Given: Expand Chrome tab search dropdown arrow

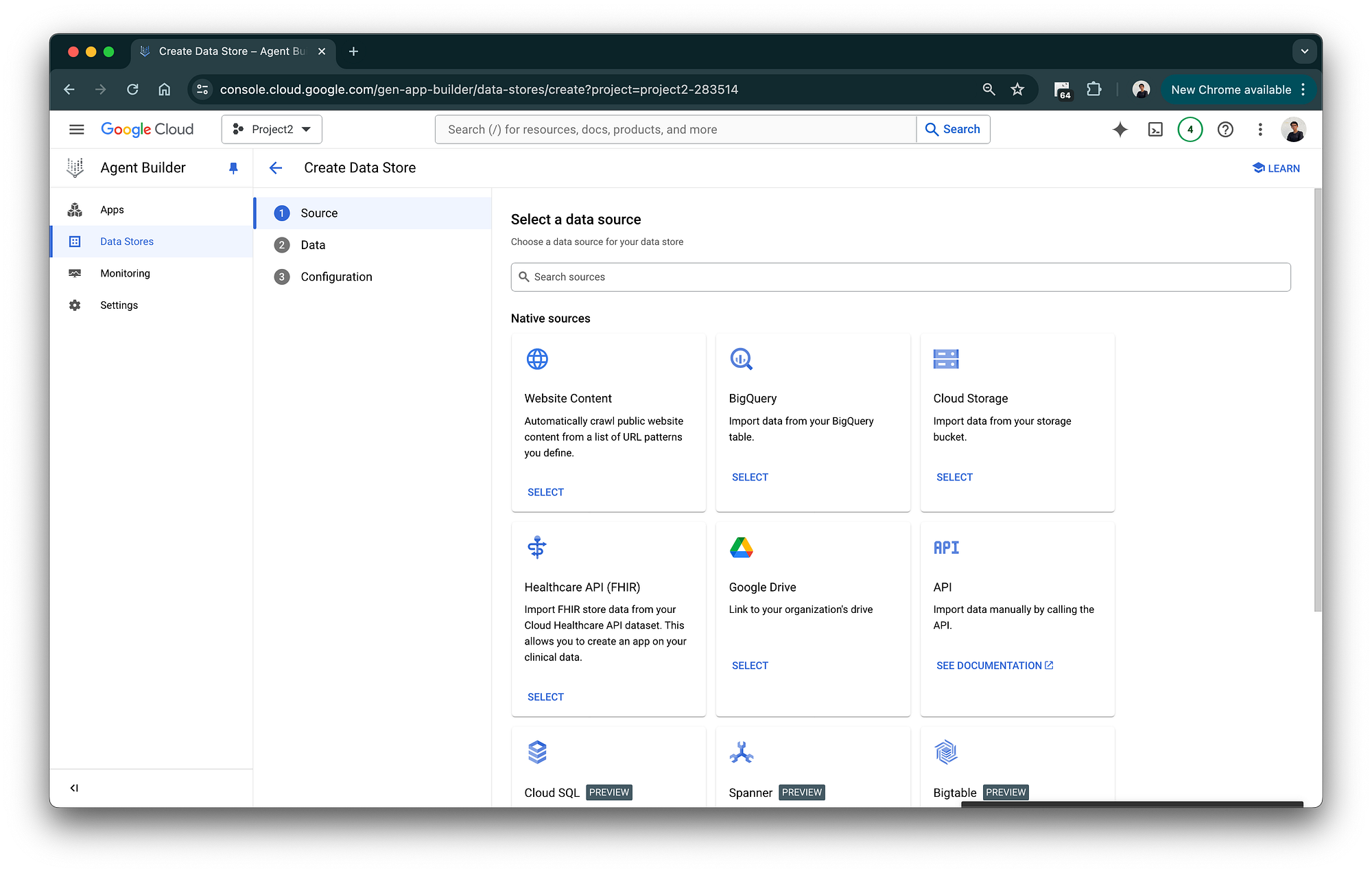Looking at the screenshot, I should tap(1304, 51).
